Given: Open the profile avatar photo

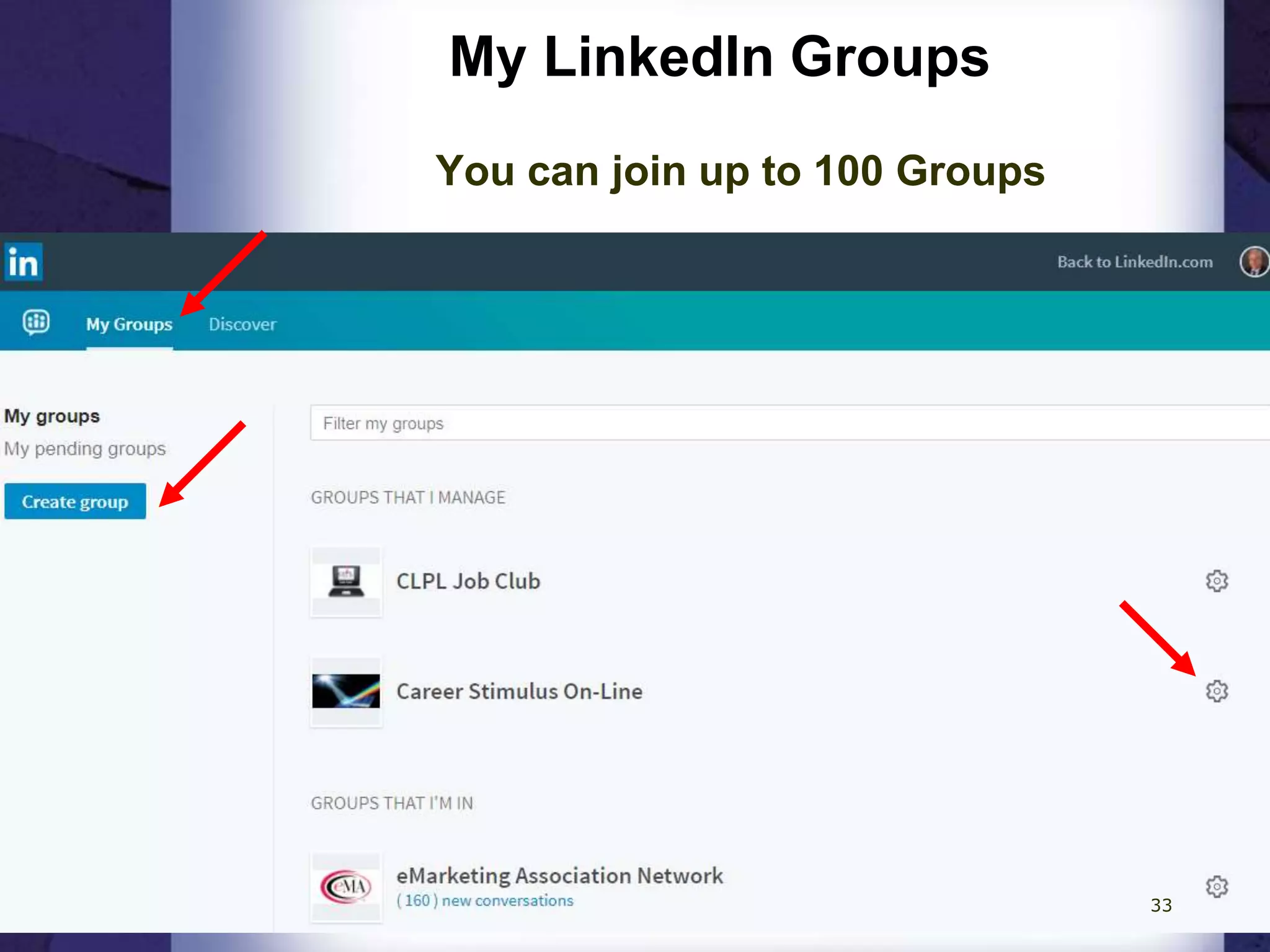Looking at the screenshot, I should (1254, 262).
